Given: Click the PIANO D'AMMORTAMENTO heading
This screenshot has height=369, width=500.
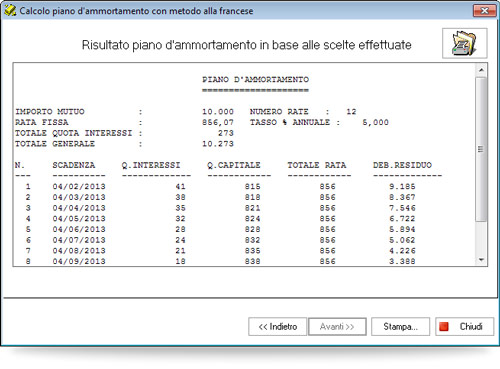Looking at the screenshot, I should click(255, 79).
